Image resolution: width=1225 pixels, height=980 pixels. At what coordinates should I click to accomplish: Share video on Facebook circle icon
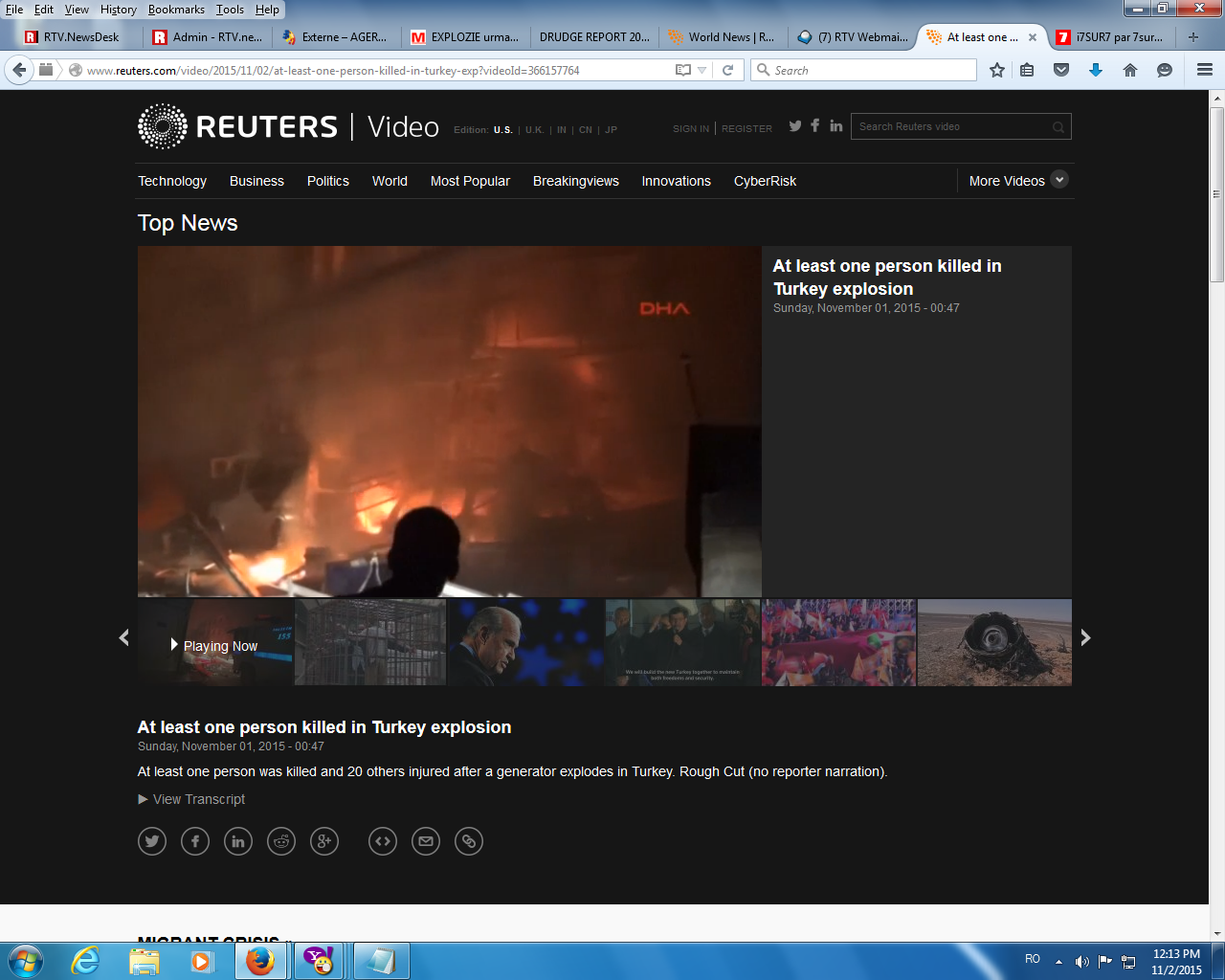tap(195, 841)
